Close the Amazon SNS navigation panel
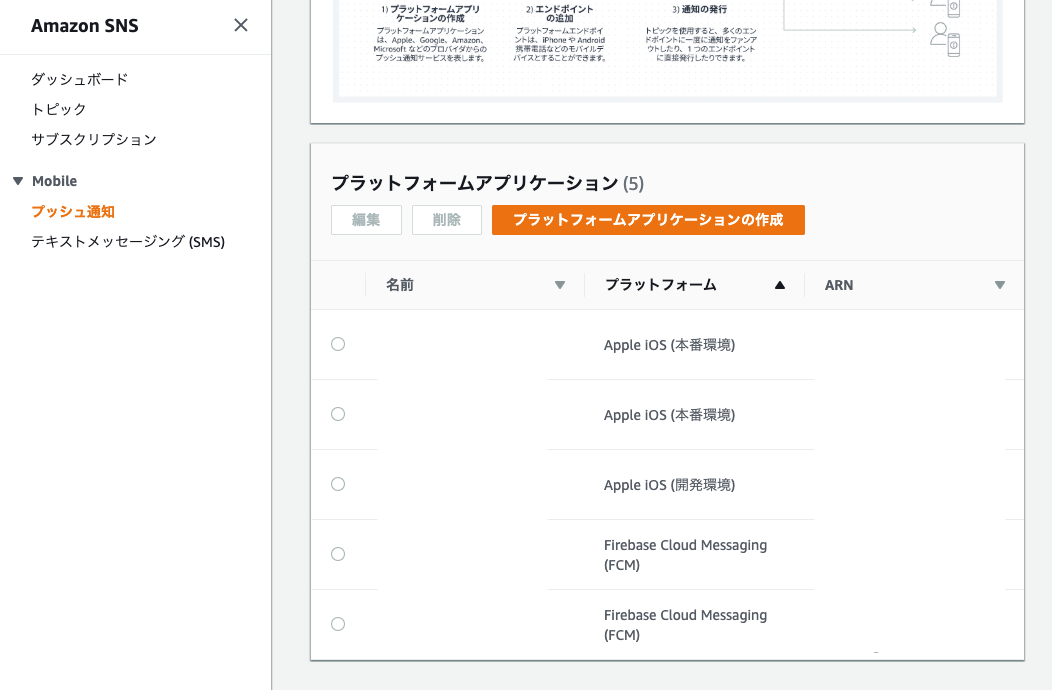 [x=241, y=26]
